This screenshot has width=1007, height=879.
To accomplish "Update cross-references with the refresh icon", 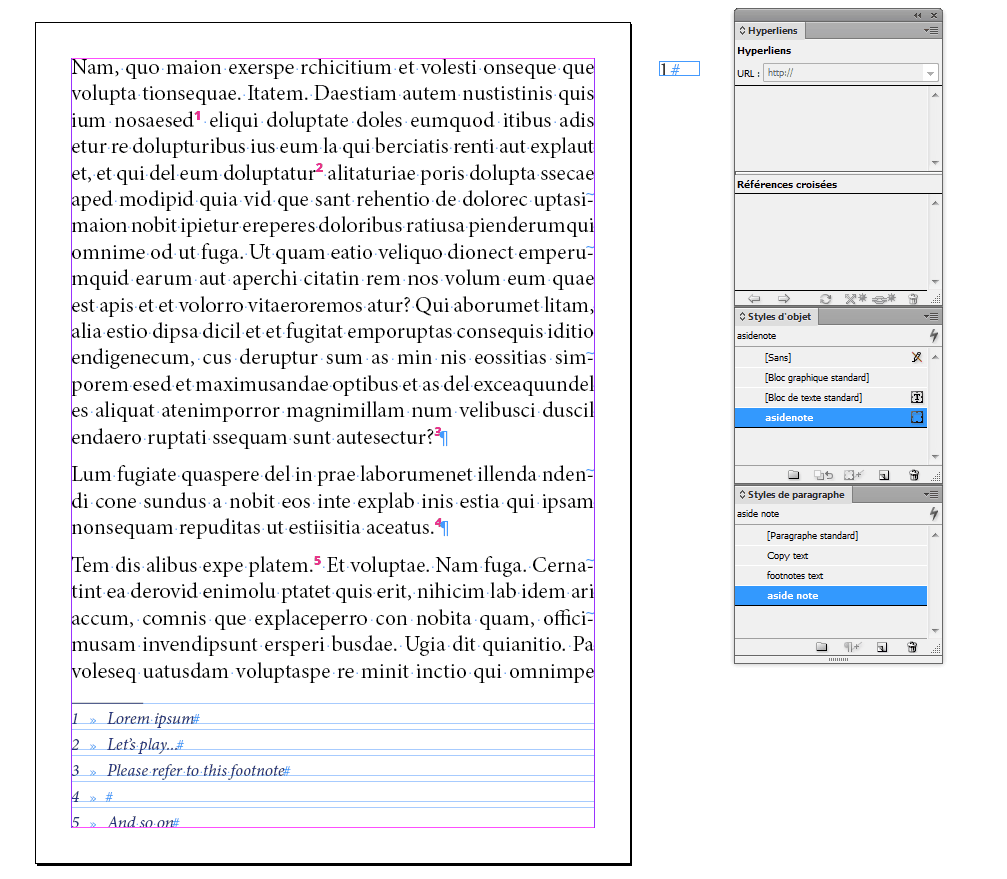I will point(826,298).
